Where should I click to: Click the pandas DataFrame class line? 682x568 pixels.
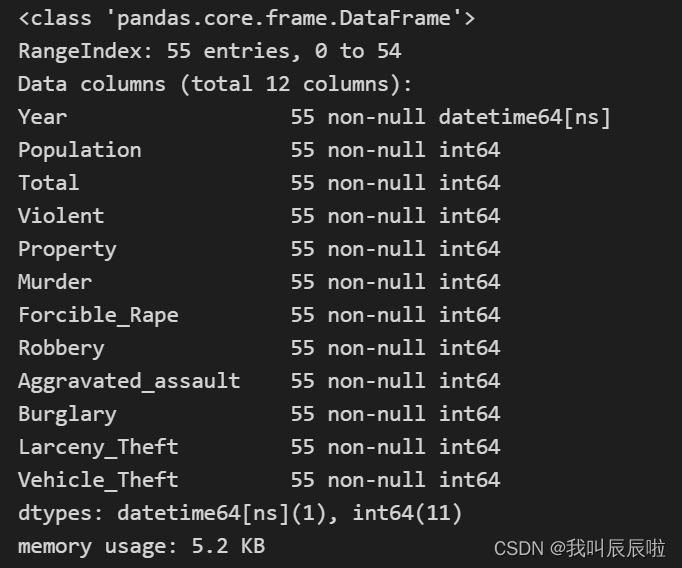coord(246,18)
